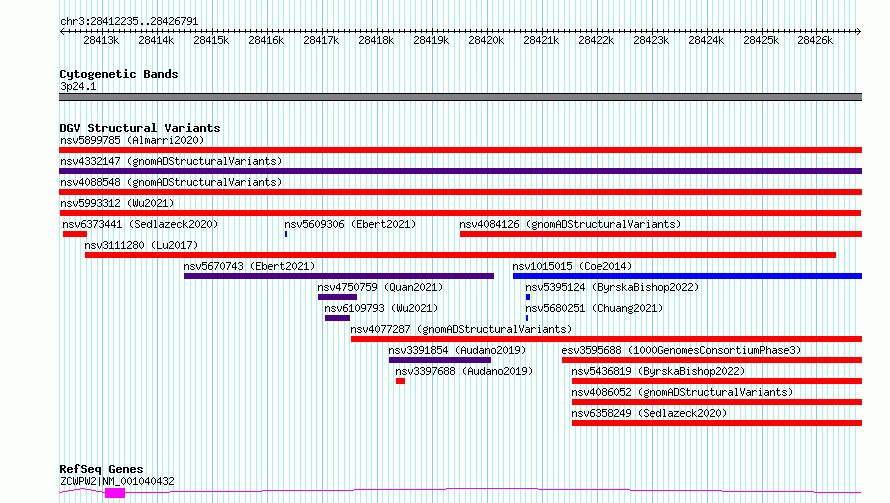
Task: Select the nsv5436819 (ByrskaBishop2022) label
Action: click(658, 371)
